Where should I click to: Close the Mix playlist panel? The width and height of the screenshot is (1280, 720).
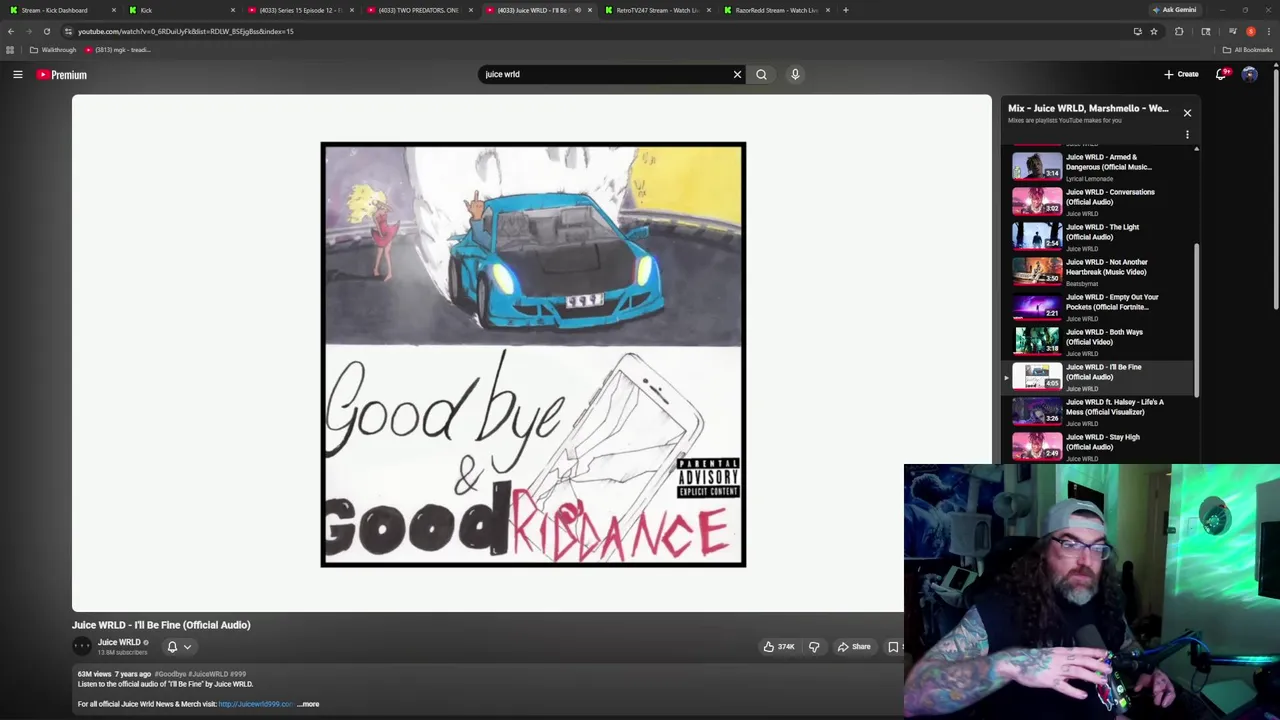point(1187,113)
